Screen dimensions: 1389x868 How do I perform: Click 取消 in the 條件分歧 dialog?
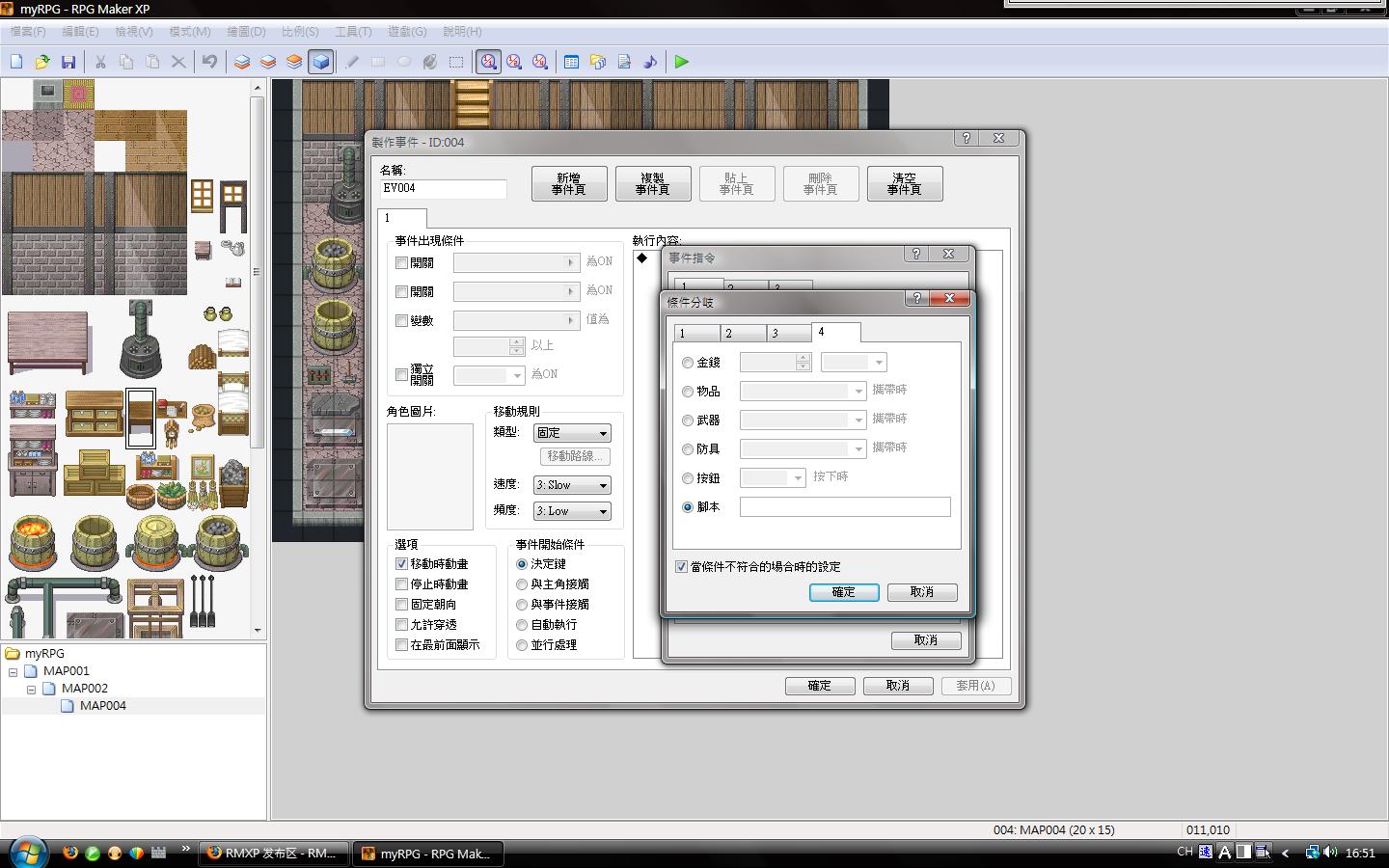point(922,592)
